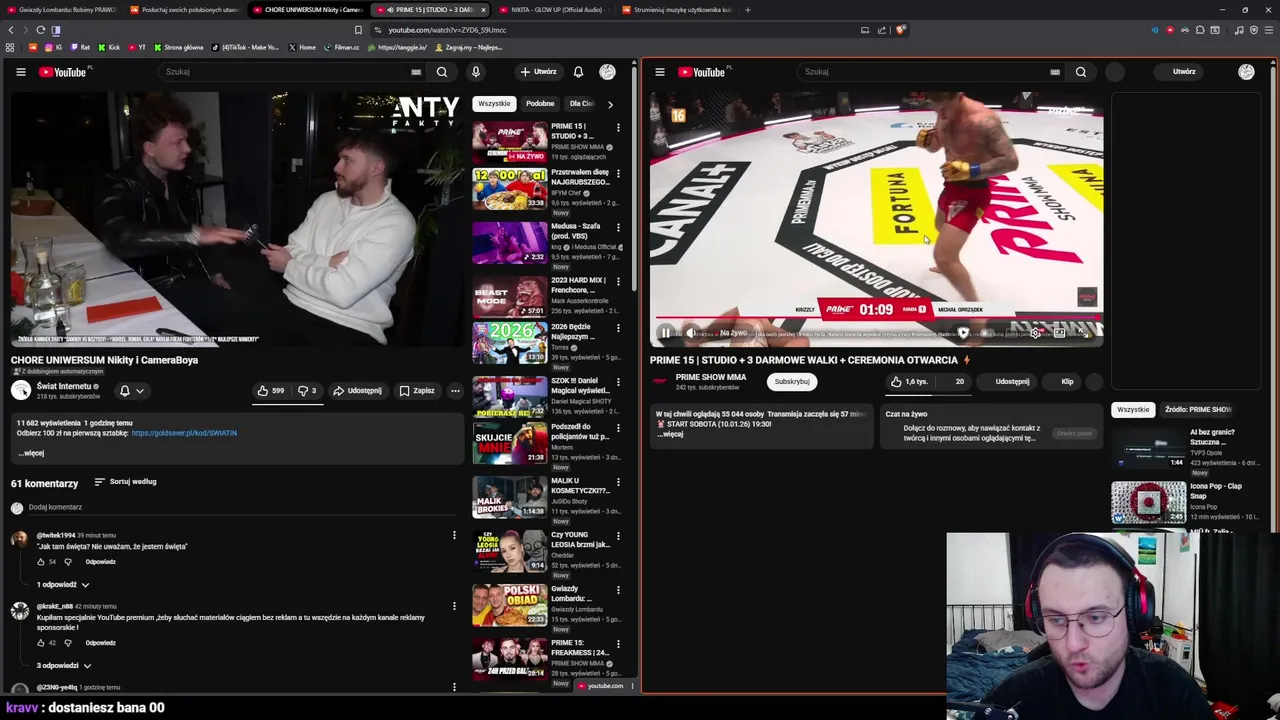Image resolution: width=1280 pixels, height=720 pixels.
Task: Open options for Medusa - Szafa suggested video
Action: tap(618, 227)
